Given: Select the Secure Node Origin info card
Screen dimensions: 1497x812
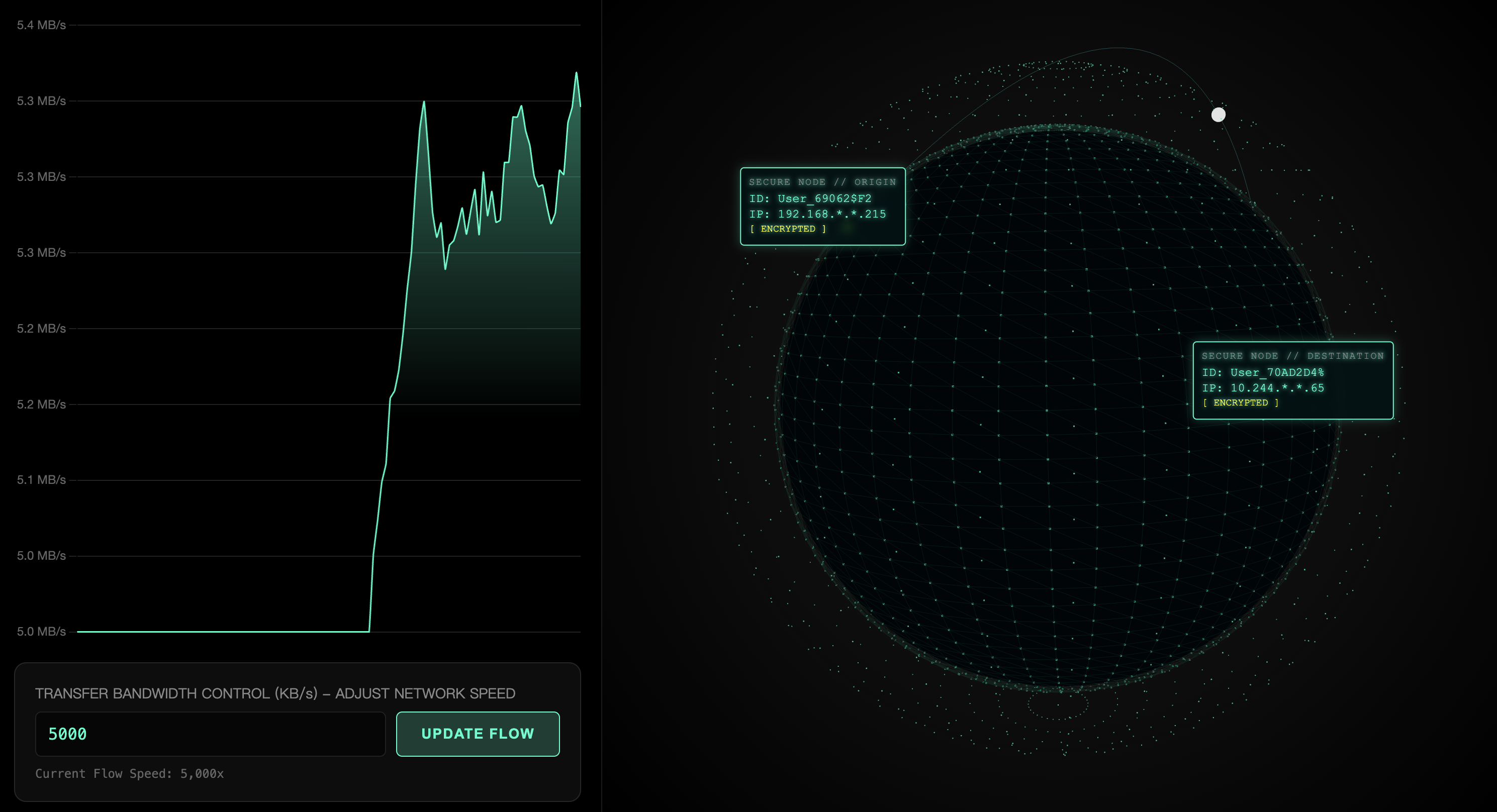Looking at the screenshot, I should [x=822, y=206].
